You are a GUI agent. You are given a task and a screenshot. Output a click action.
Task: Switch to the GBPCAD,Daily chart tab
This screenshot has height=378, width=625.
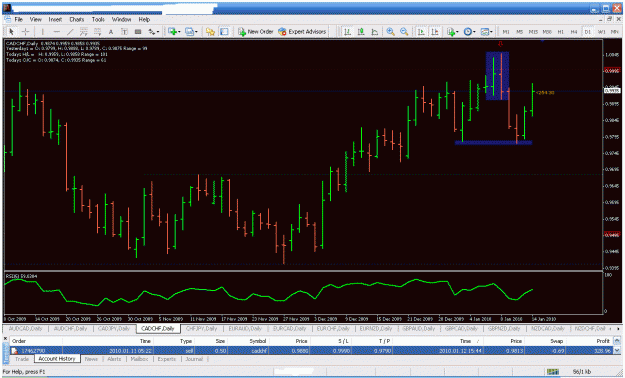[461, 329]
